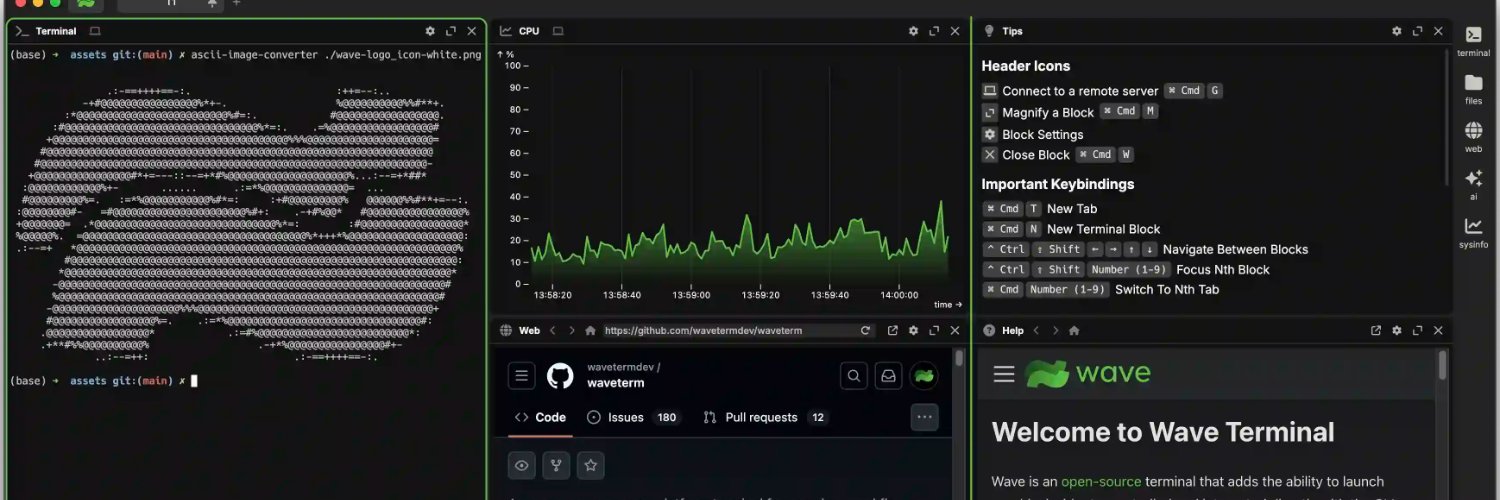The image size is (1500, 500).
Task: Magnify the Terminal block
Action: (x=451, y=31)
